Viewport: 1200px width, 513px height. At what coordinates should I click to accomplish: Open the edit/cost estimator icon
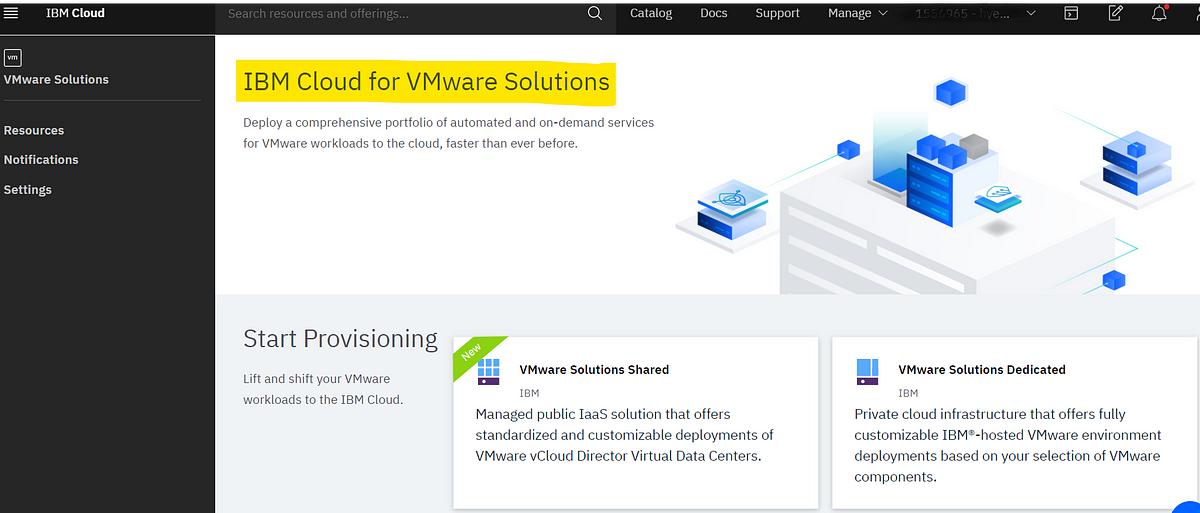[x=1116, y=14]
